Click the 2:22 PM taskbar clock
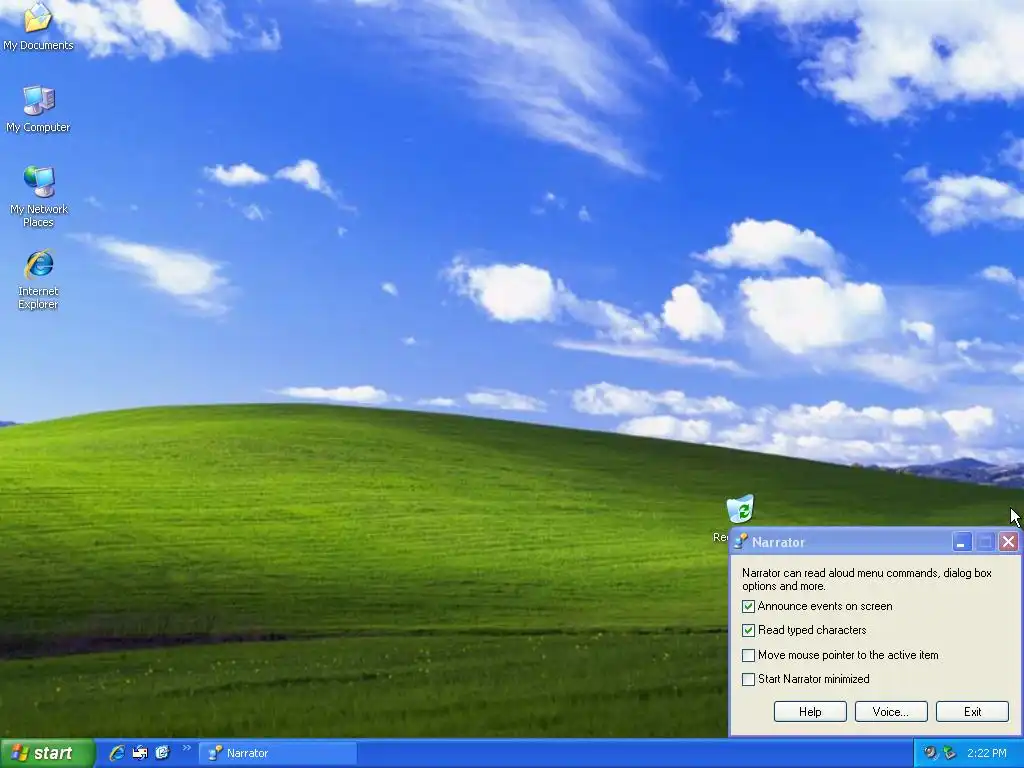The width and height of the screenshot is (1024, 768). [x=987, y=753]
